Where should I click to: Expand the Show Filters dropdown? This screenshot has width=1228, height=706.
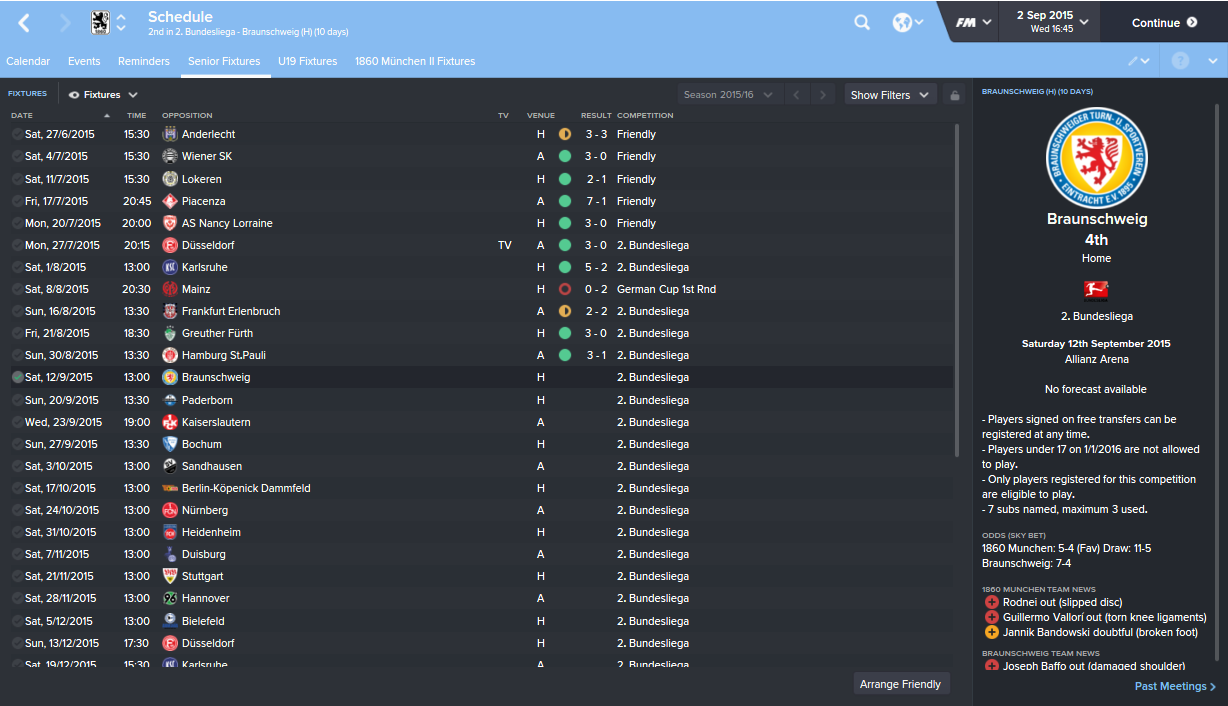pyautogui.click(x=890, y=95)
